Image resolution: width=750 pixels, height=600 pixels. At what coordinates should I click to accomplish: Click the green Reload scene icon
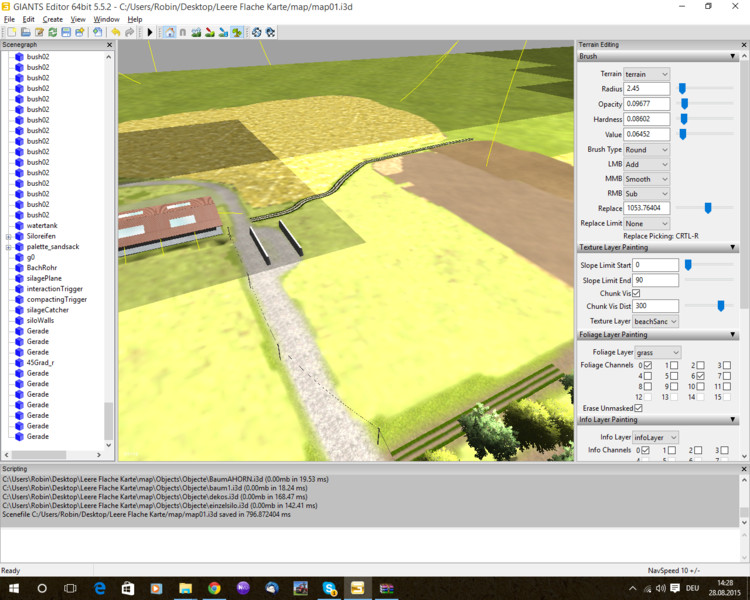tap(53, 32)
